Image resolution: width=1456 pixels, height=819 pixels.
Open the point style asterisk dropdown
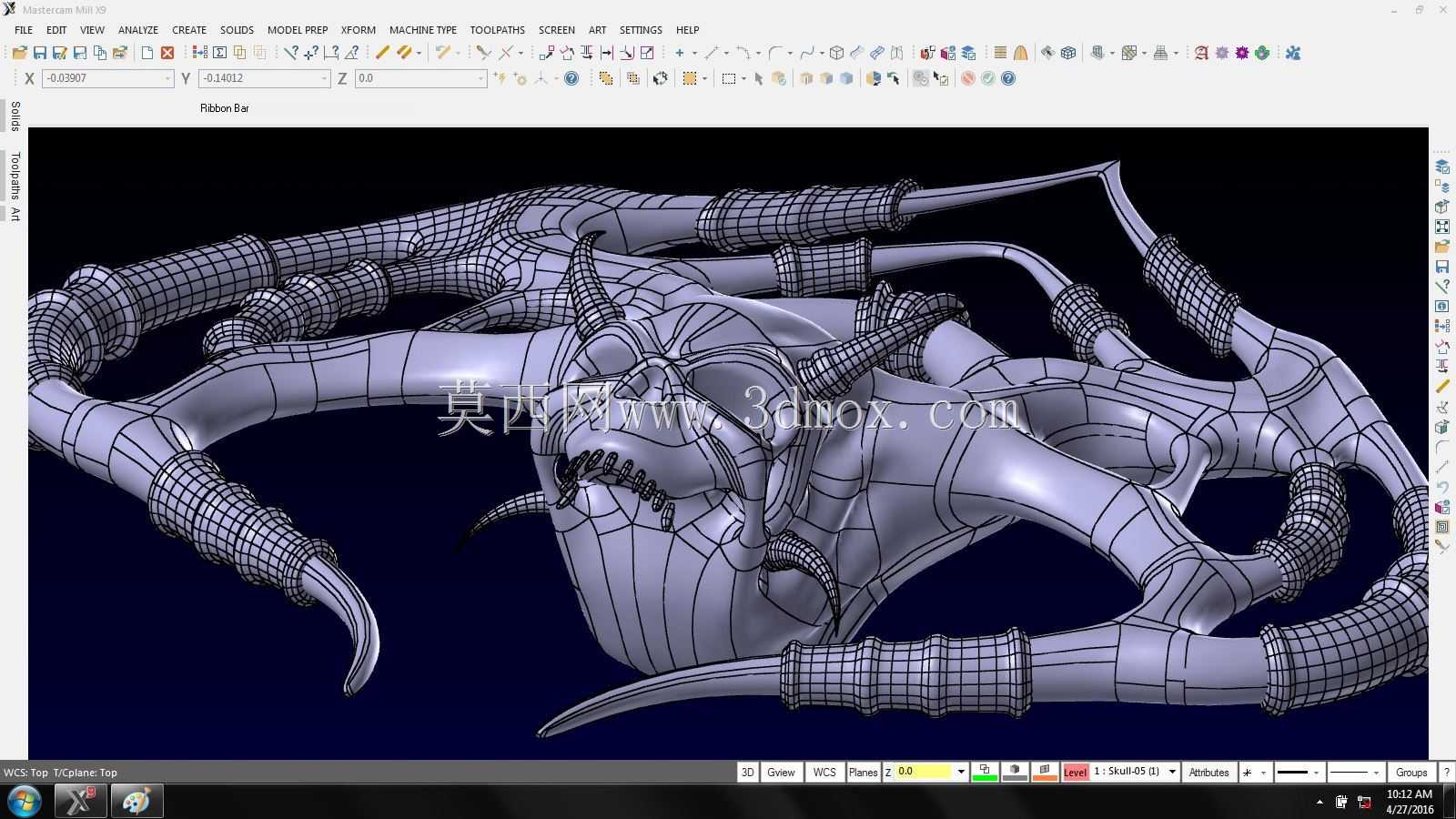pyautogui.click(x=1263, y=773)
